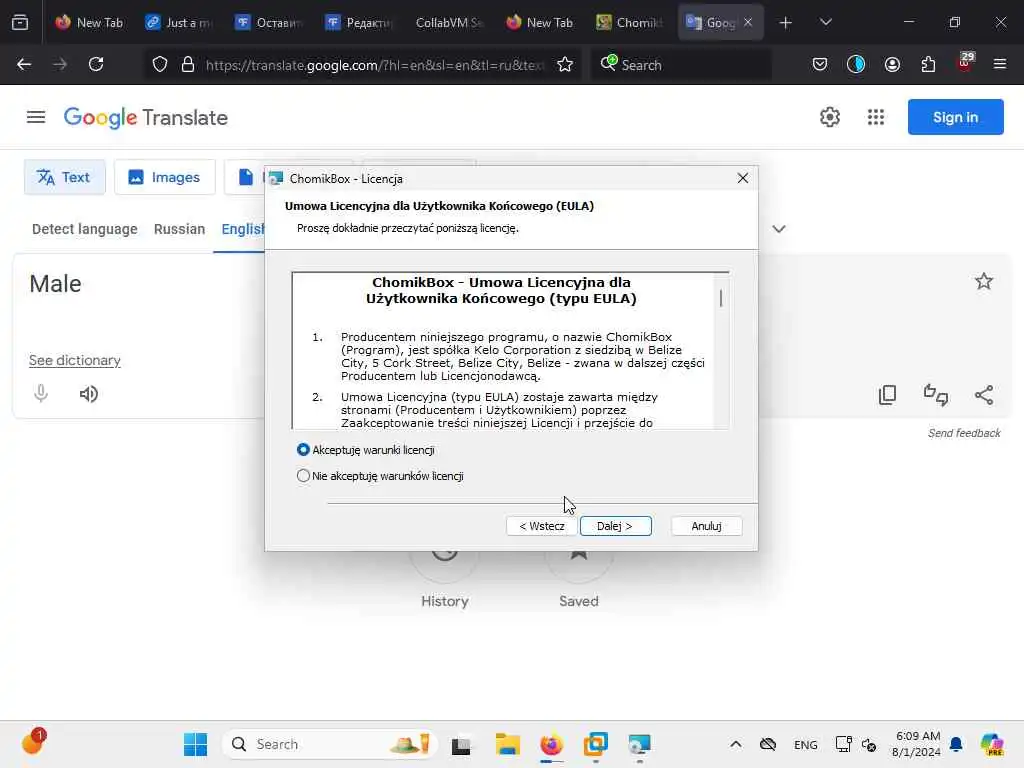
Task: Click ENG language indicator in tray
Action: (805, 745)
